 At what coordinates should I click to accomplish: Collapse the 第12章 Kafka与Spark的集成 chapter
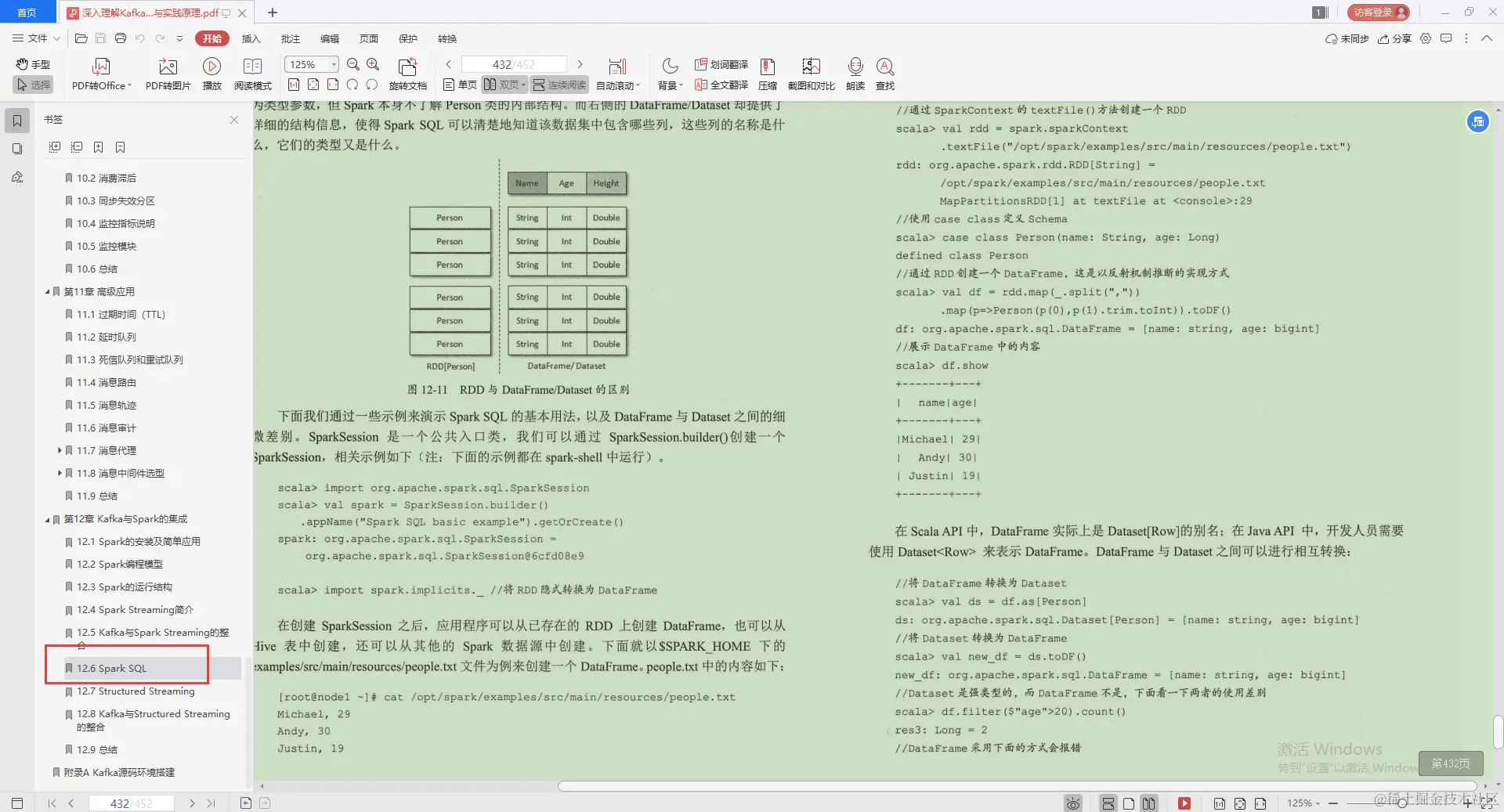pos(47,518)
